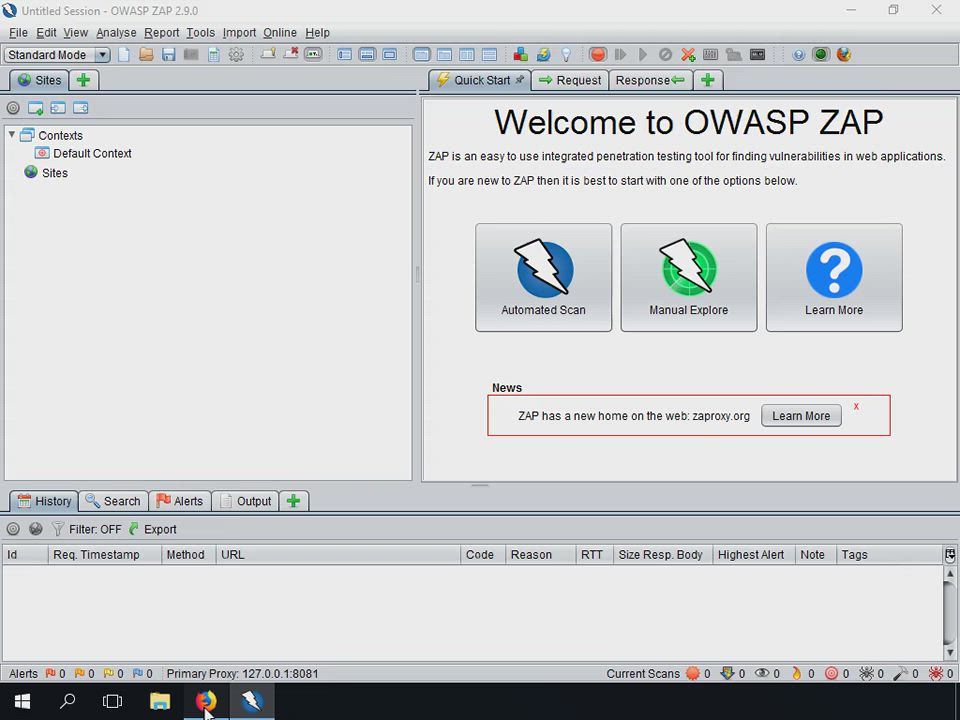Screen dimensions: 960x720
Task: Open File Explorer from the taskbar
Action: tap(160, 701)
